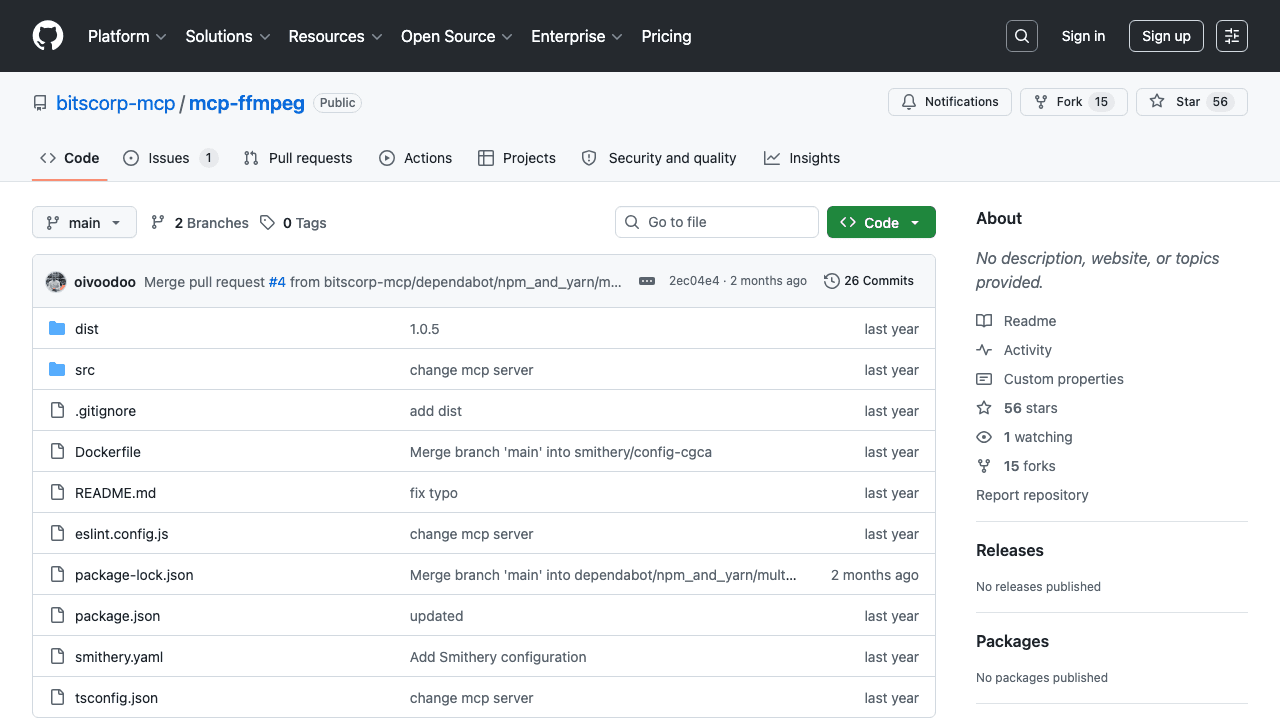Open commit history via the clock icon

(832, 281)
